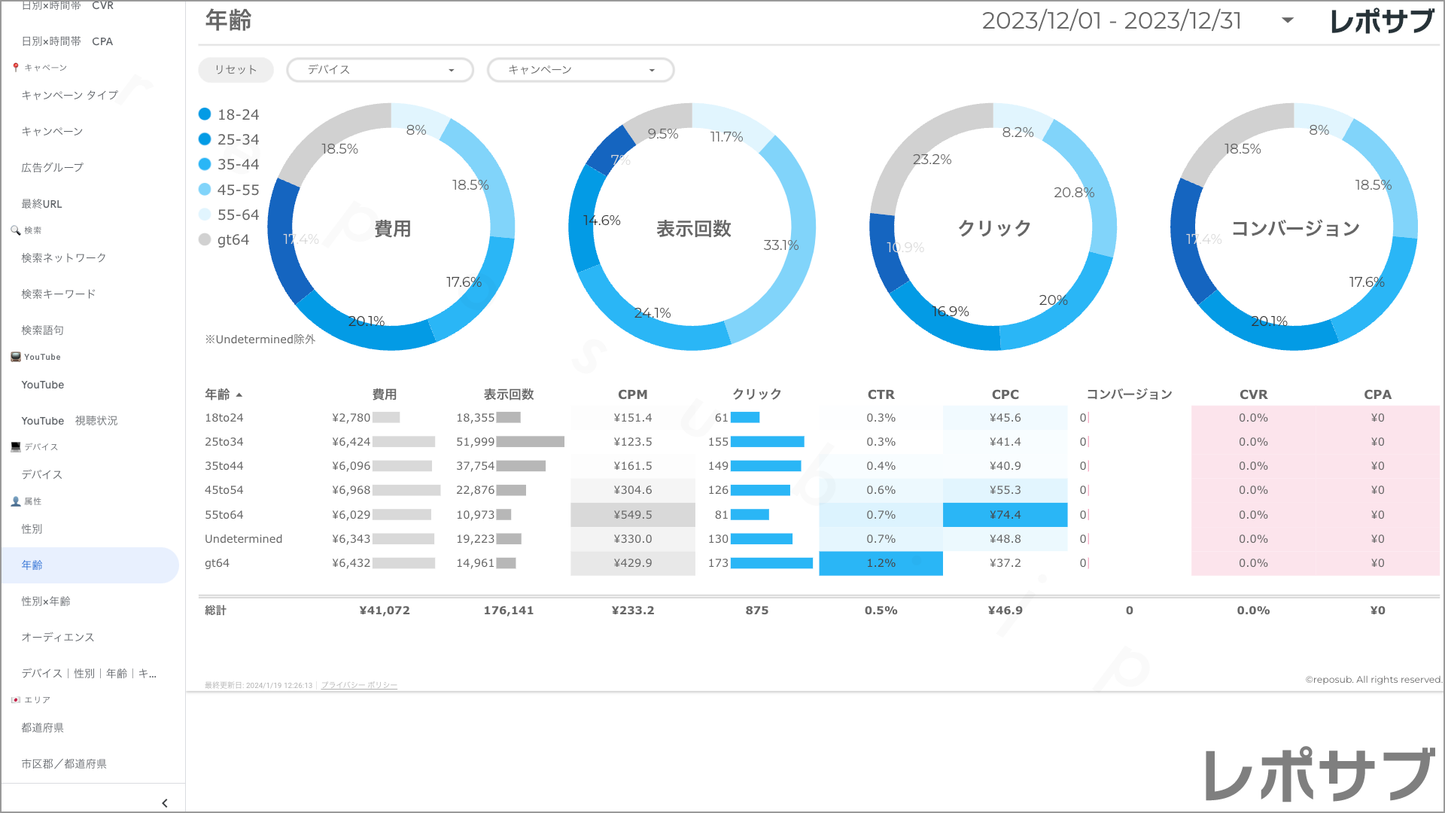The image size is (1445, 813).
Task: Open the プライバシー ポリシー link
Action: tap(359, 685)
